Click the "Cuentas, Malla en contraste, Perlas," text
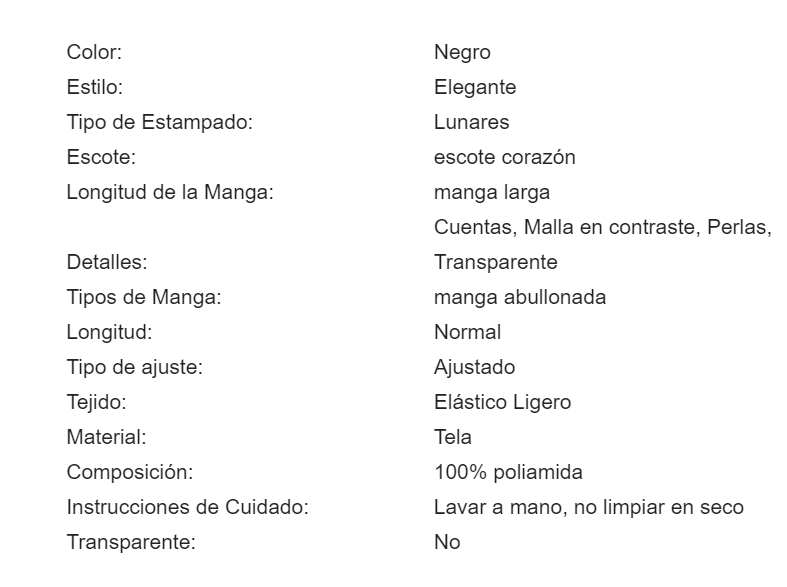Viewport: 787px width, 587px height. tap(603, 228)
